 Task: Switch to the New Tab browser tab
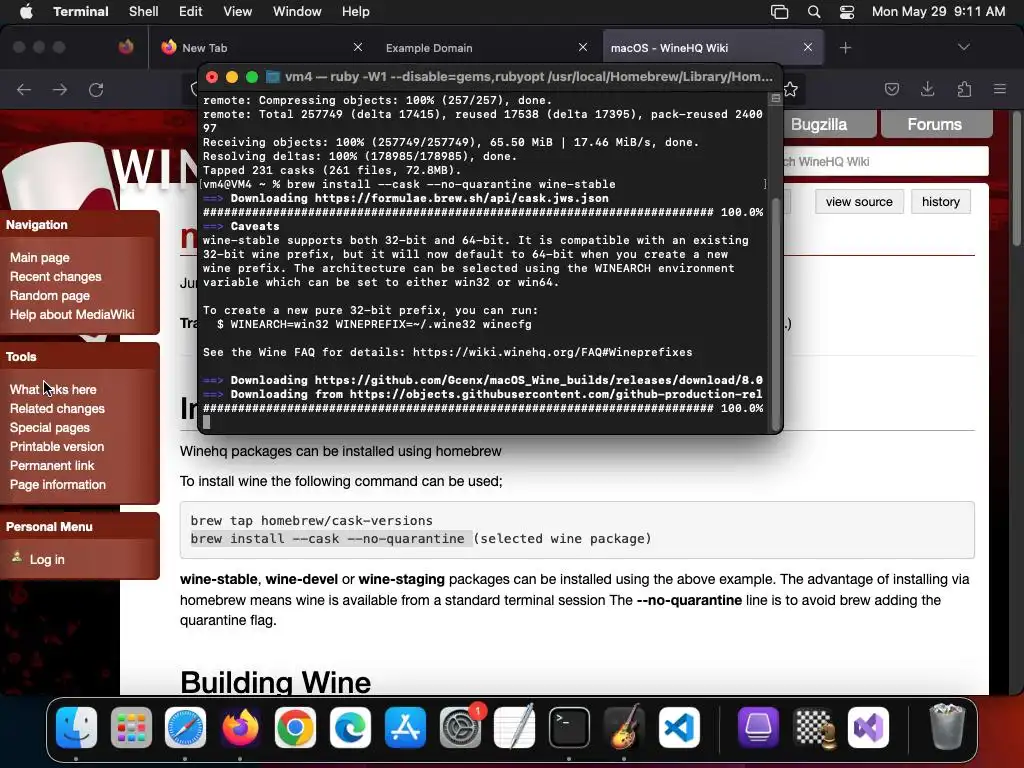click(x=261, y=48)
